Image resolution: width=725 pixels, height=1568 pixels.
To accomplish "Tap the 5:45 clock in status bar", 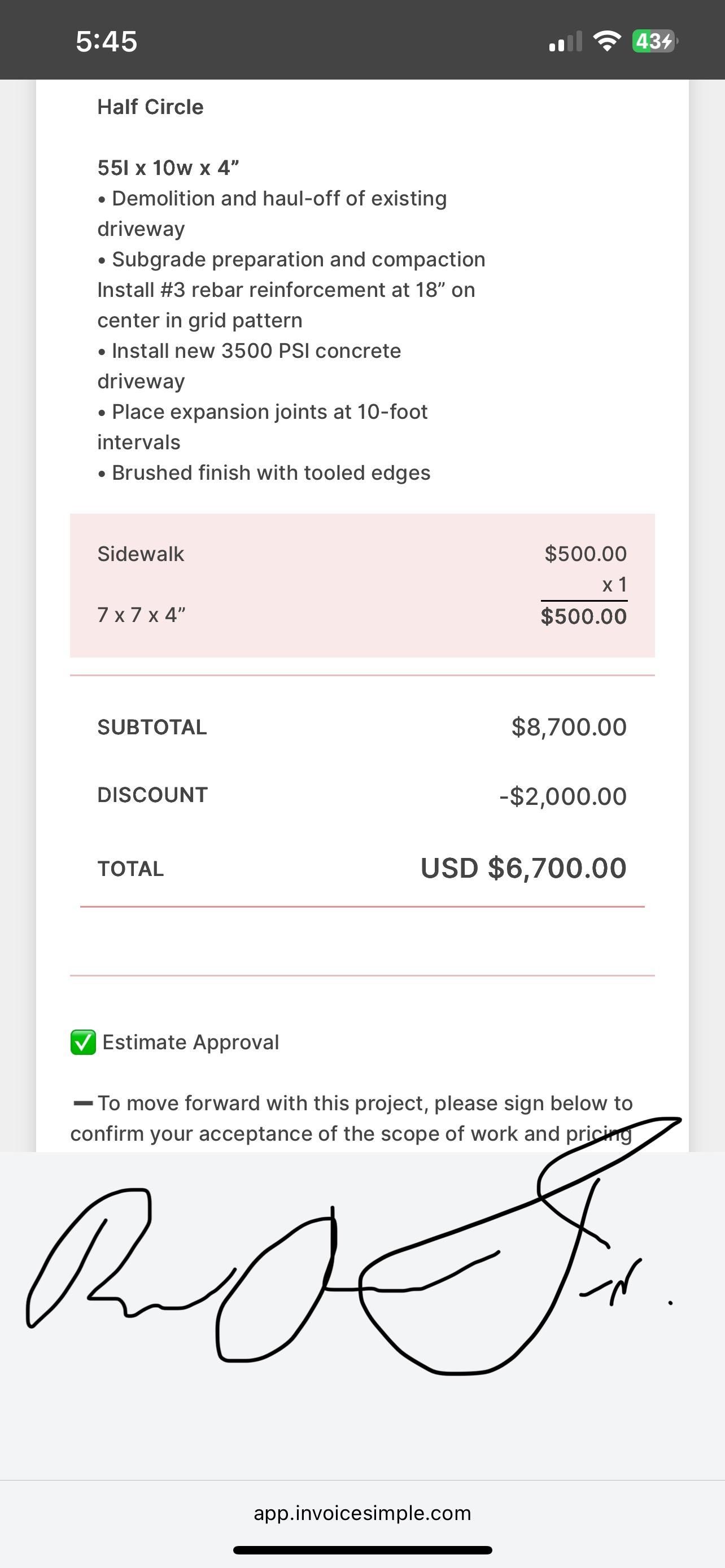I will (x=107, y=41).
